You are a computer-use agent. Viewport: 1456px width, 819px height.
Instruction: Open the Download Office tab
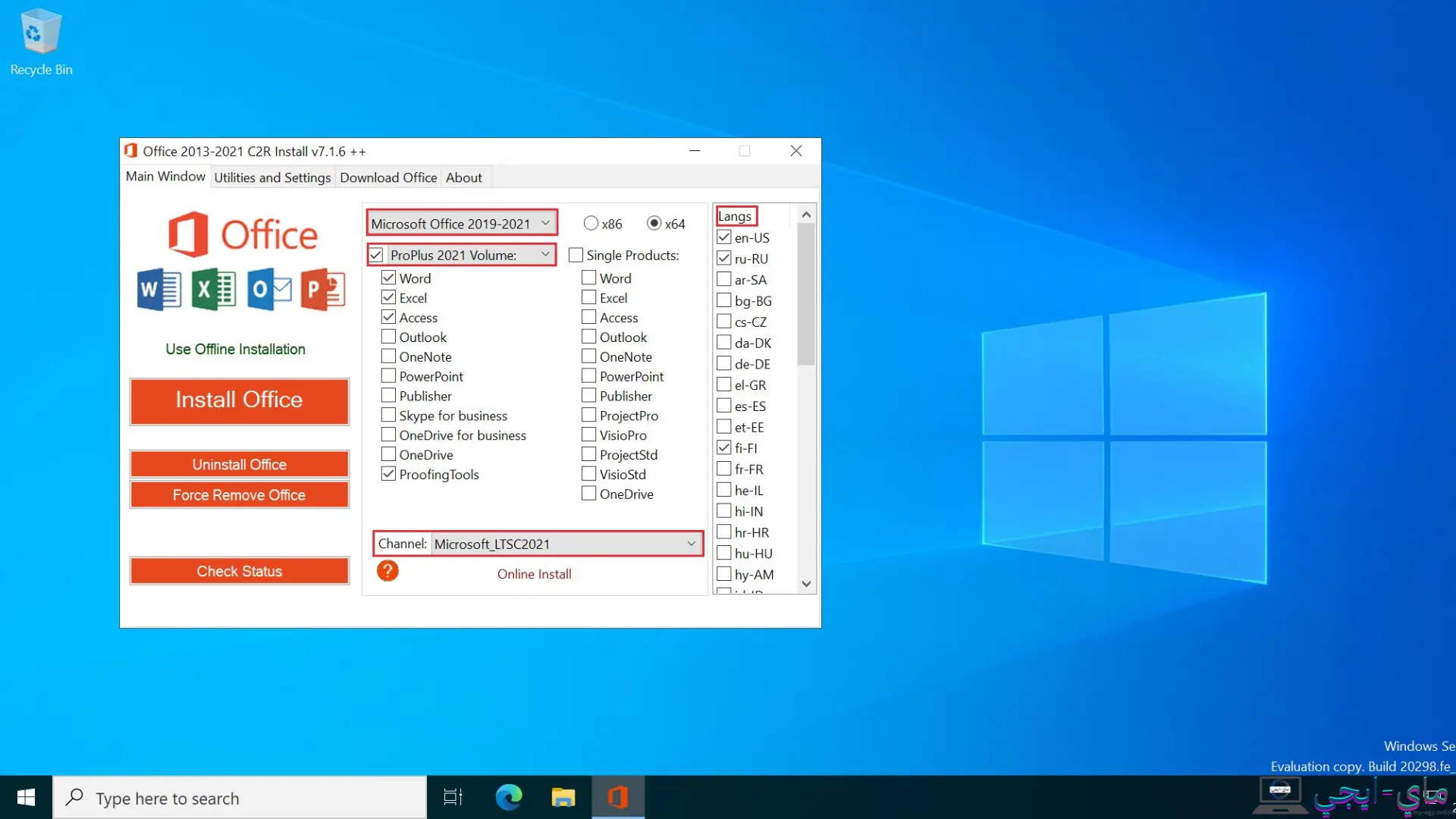(388, 177)
